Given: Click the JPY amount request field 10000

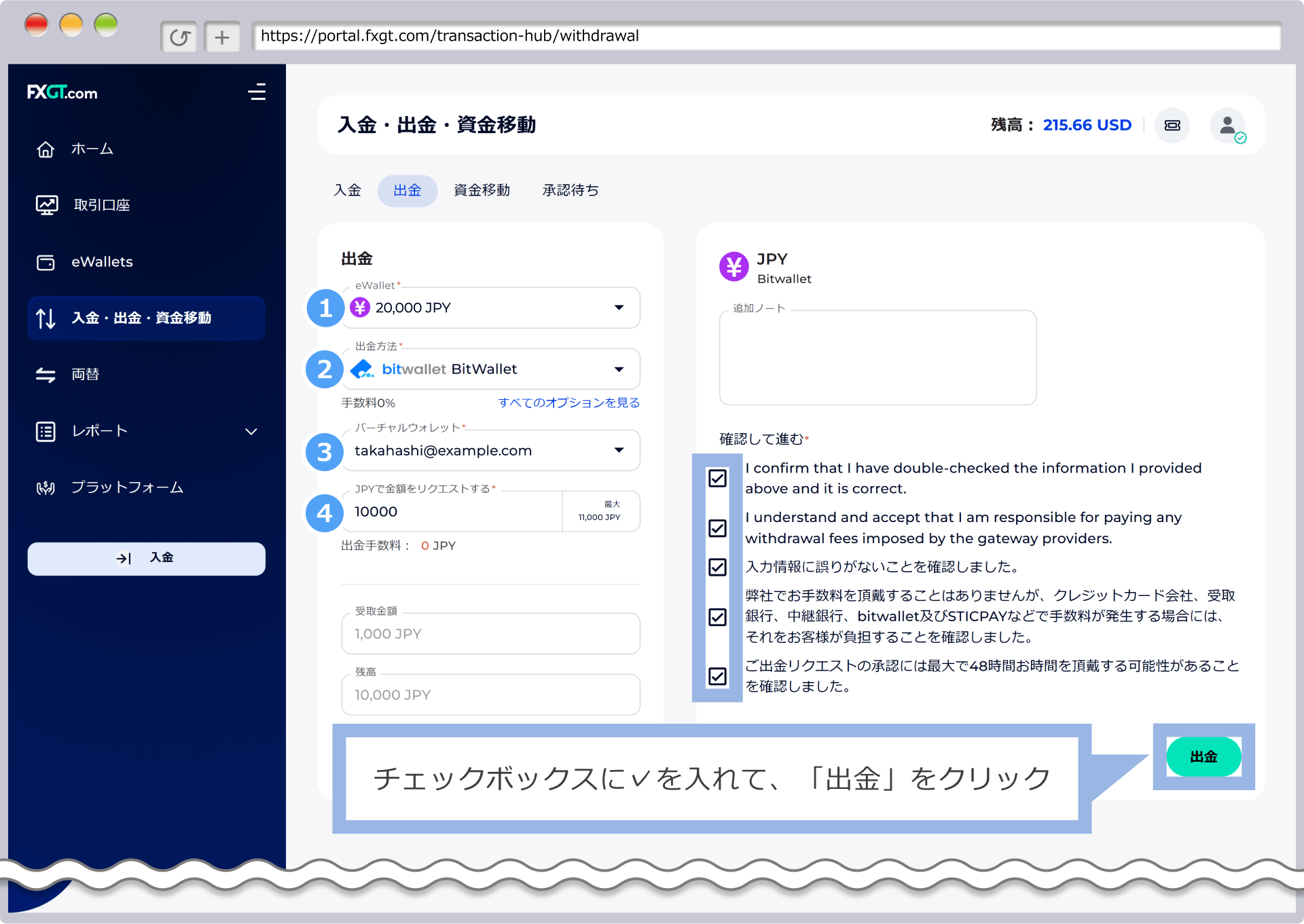Looking at the screenshot, I should (452, 512).
